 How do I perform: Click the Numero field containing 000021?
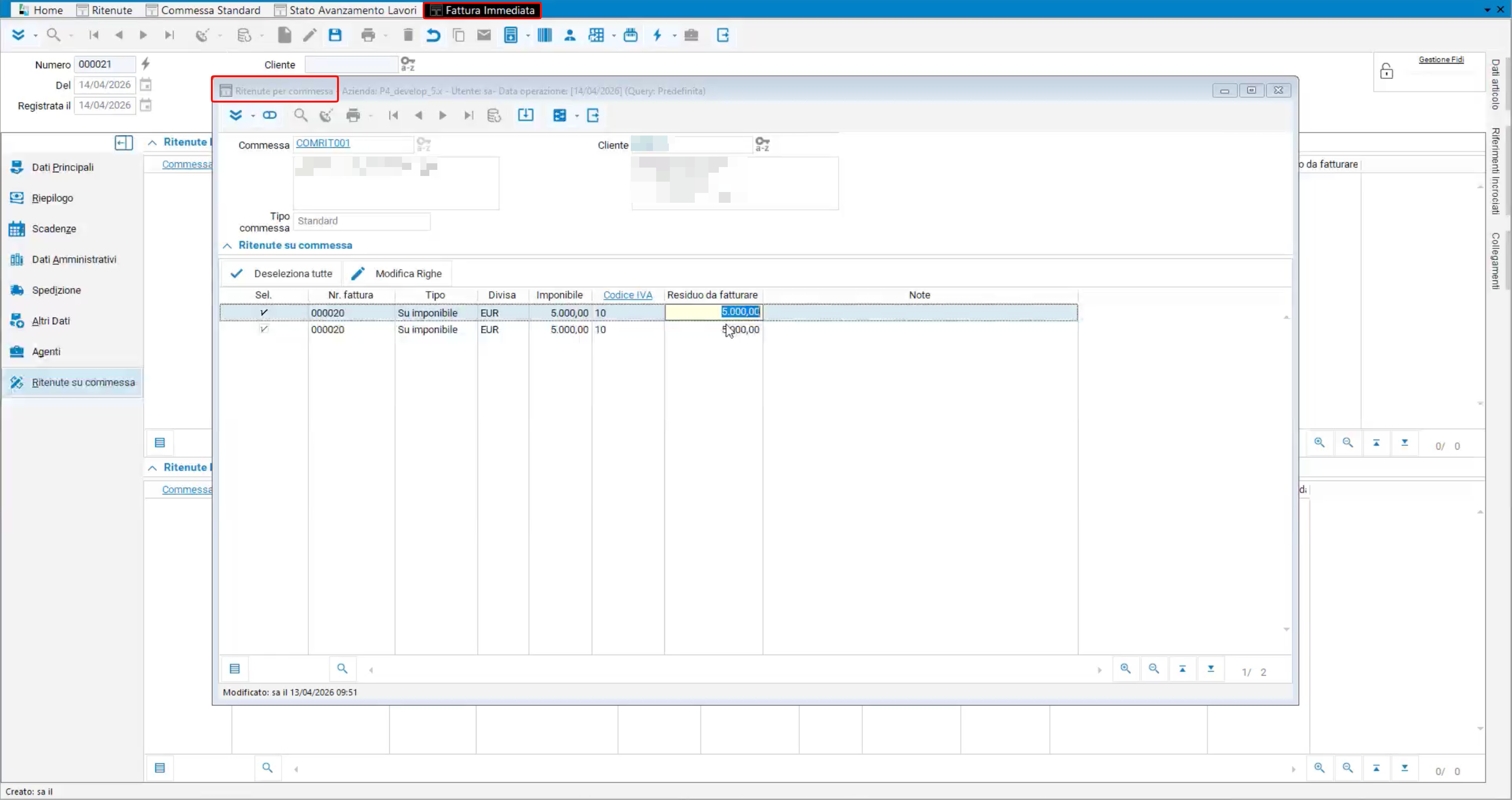pyautogui.click(x=105, y=64)
